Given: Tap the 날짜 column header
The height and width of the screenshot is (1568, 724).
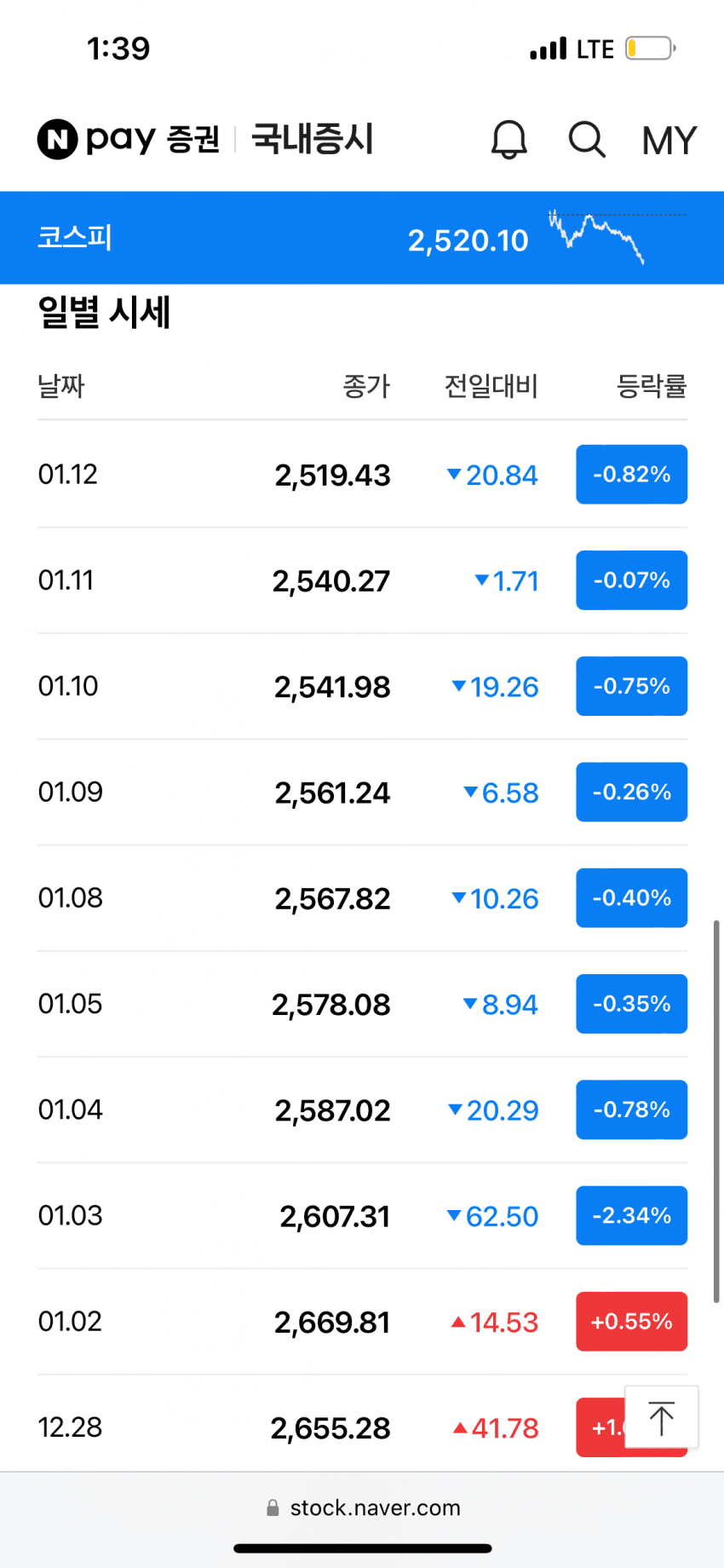Looking at the screenshot, I should pyautogui.click(x=61, y=386).
